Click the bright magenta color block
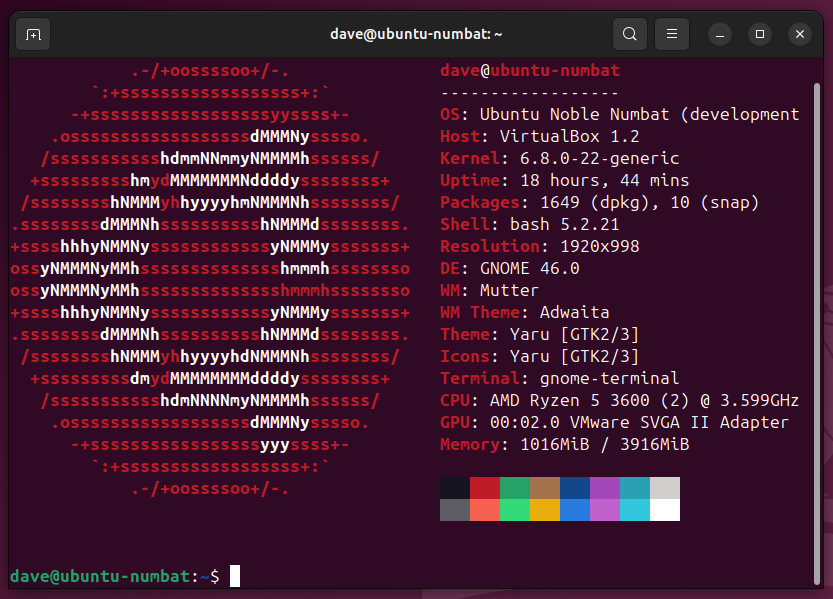 click(x=605, y=510)
